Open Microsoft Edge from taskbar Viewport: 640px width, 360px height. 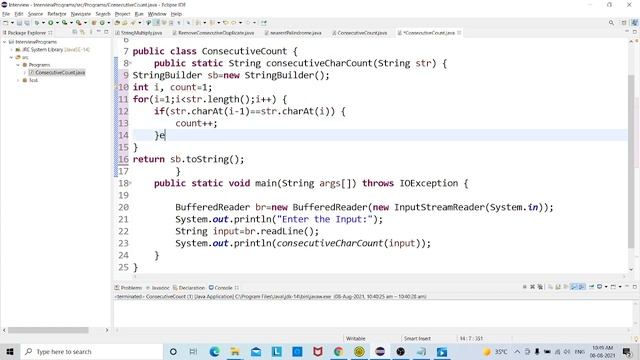(x=214, y=351)
